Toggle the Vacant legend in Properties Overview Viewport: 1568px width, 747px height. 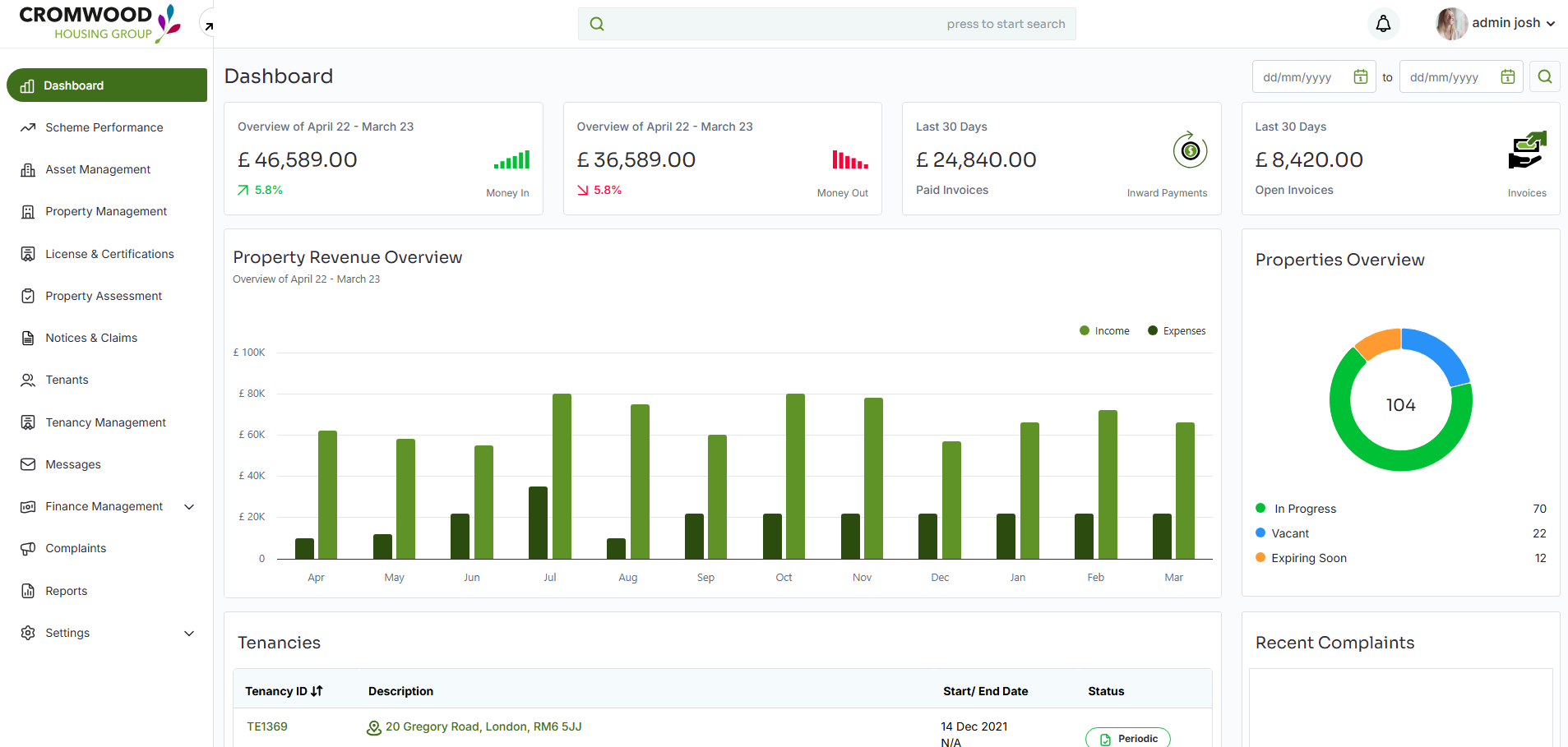tap(1289, 533)
